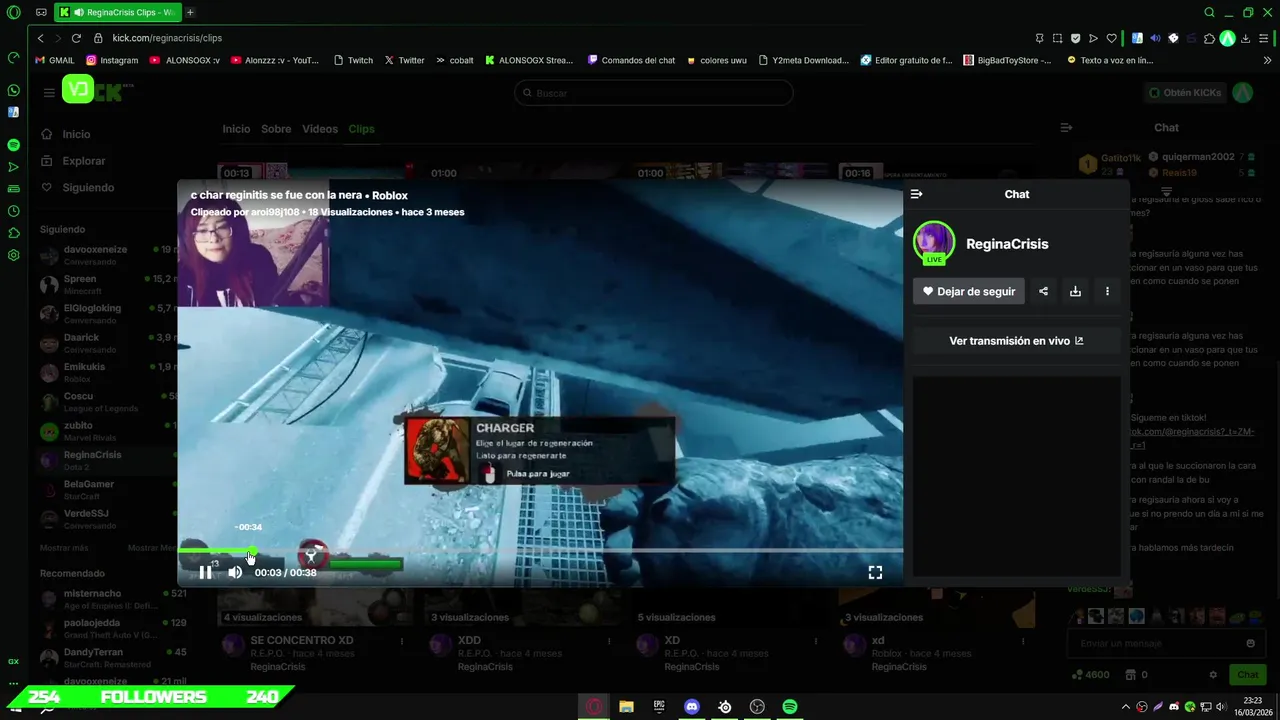Open Epic Games from taskbar
The image size is (1280, 720).
(659, 707)
